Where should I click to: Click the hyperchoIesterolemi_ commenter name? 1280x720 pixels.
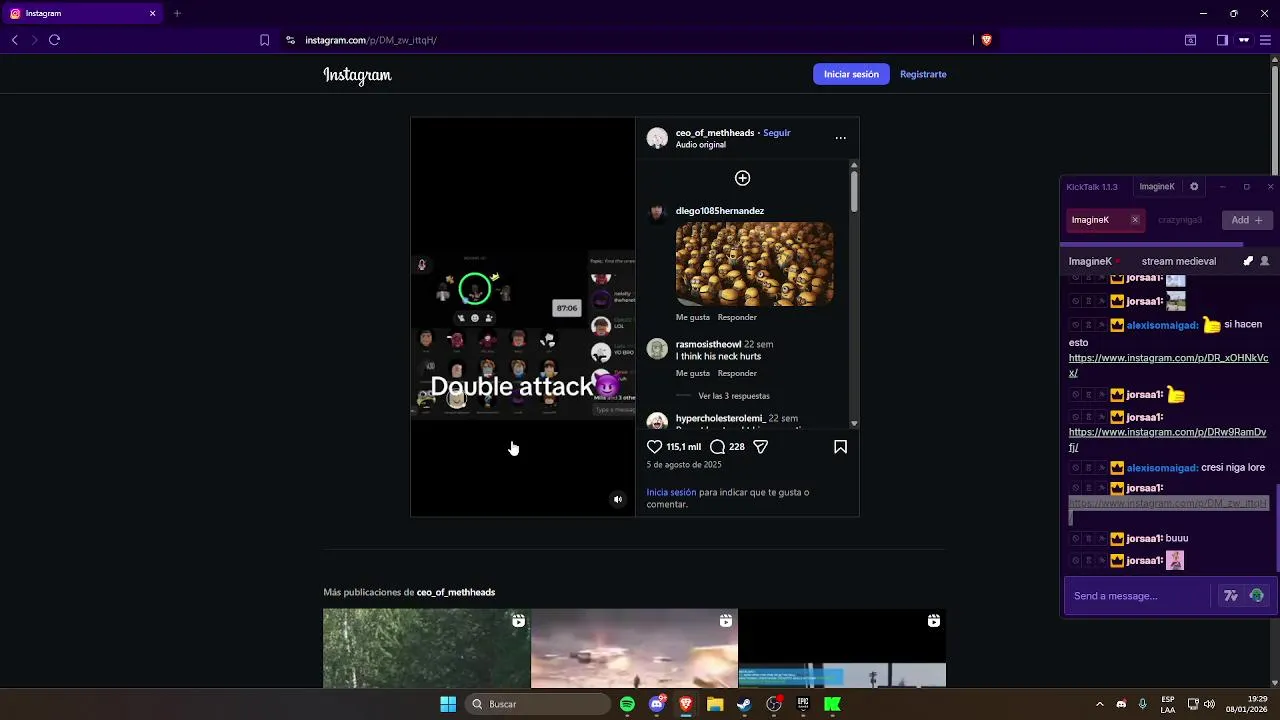[x=720, y=418]
